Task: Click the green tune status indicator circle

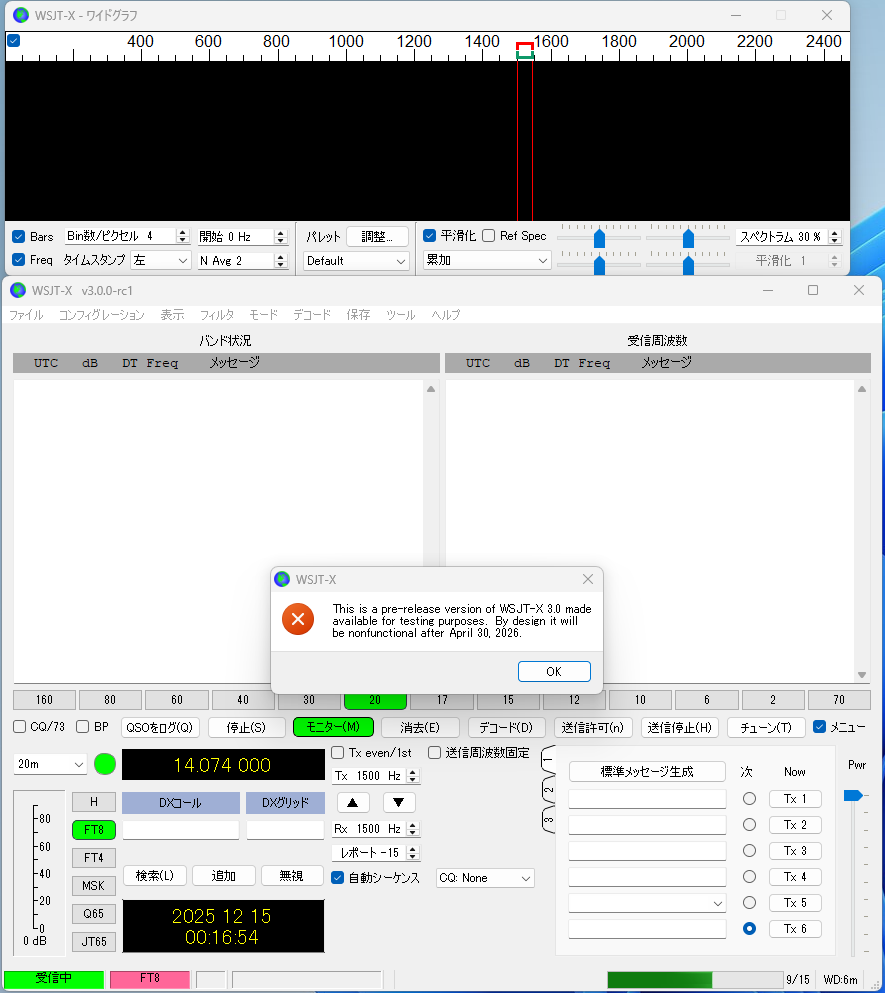Action: 105,764
